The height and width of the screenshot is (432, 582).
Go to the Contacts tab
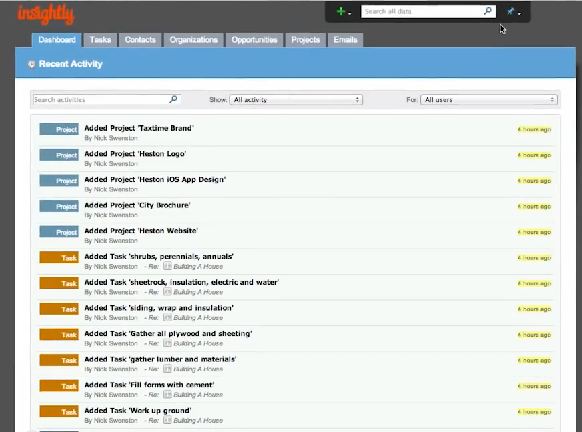point(140,40)
